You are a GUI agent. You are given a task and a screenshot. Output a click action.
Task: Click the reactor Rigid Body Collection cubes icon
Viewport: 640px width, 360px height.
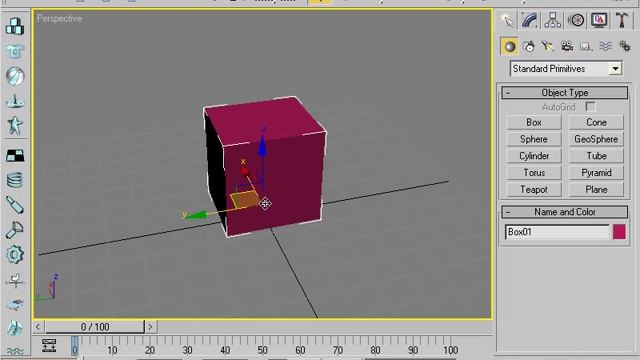click(15, 27)
